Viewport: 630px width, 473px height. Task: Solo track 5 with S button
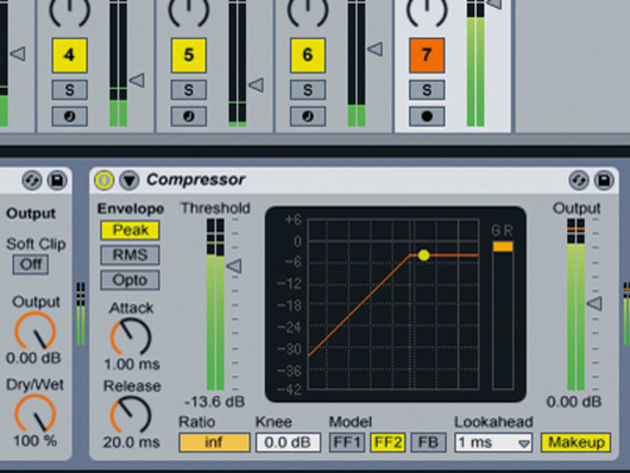(x=188, y=90)
